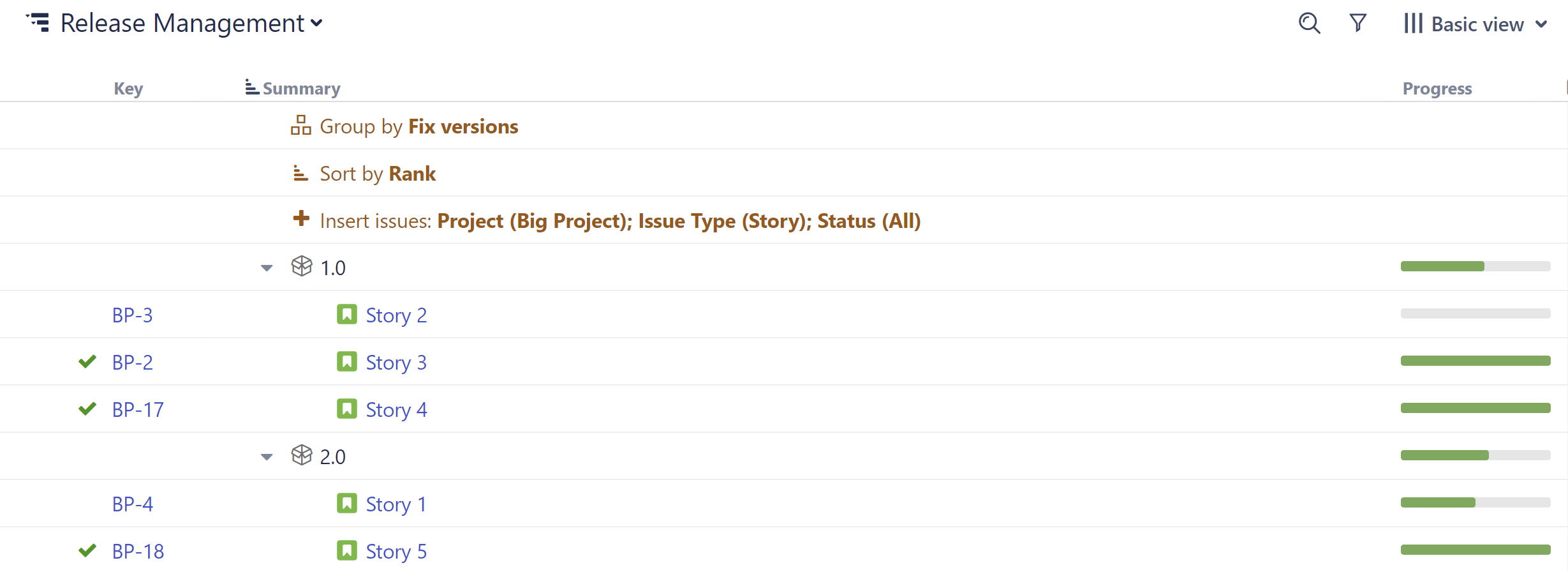This screenshot has height=572, width=1568.
Task: Collapse version 1.0 using its triangle
Action: pos(265,267)
